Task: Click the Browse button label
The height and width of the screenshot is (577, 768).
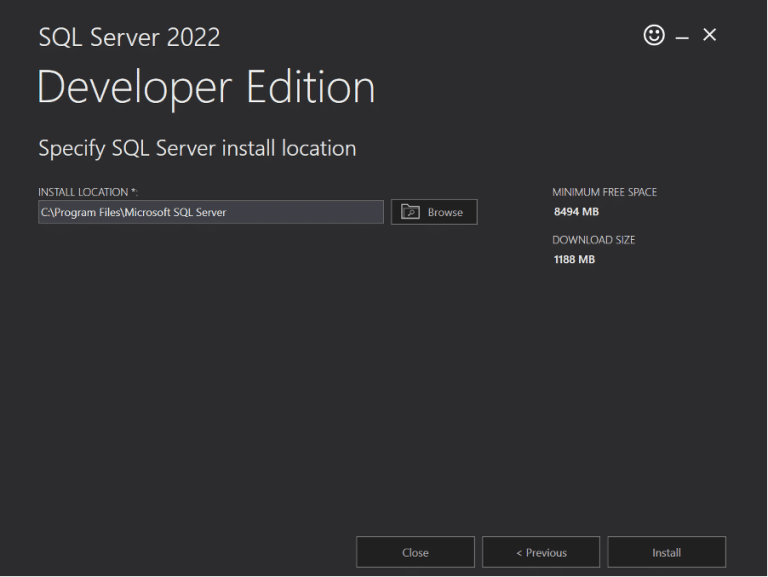Action: click(x=445, y=213)
